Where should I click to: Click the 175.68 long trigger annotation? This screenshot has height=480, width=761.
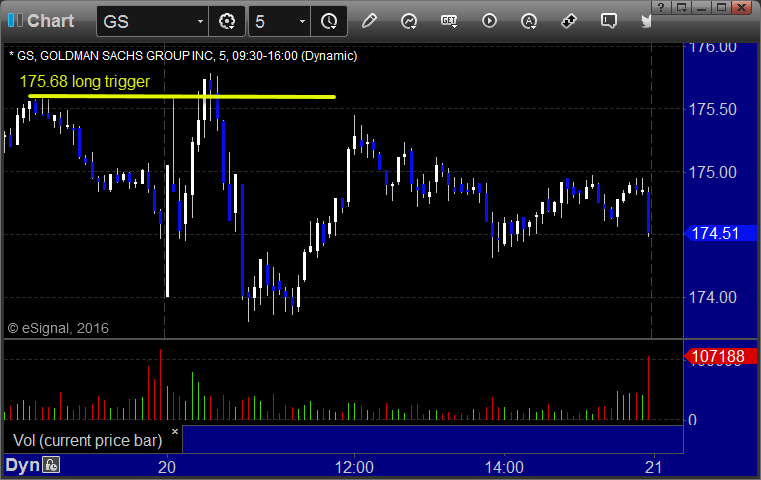coord(85,82)
